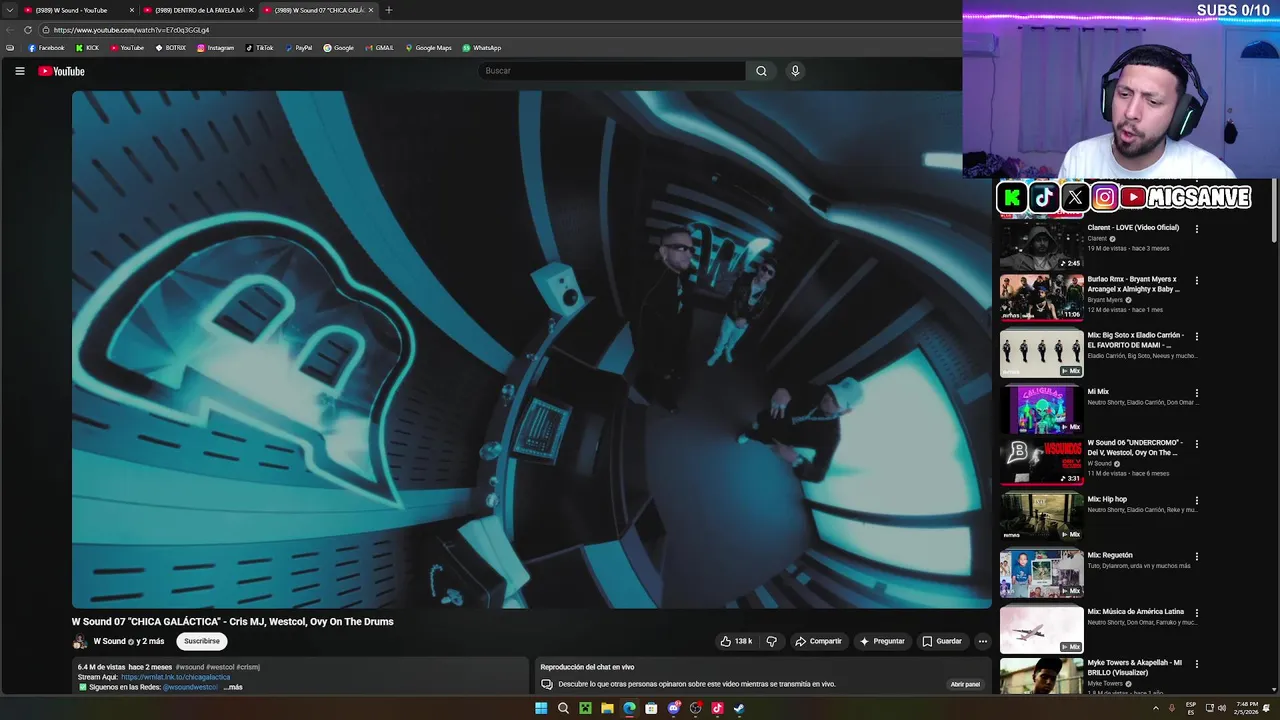Open the PayPal bookmark

point(299,48)
